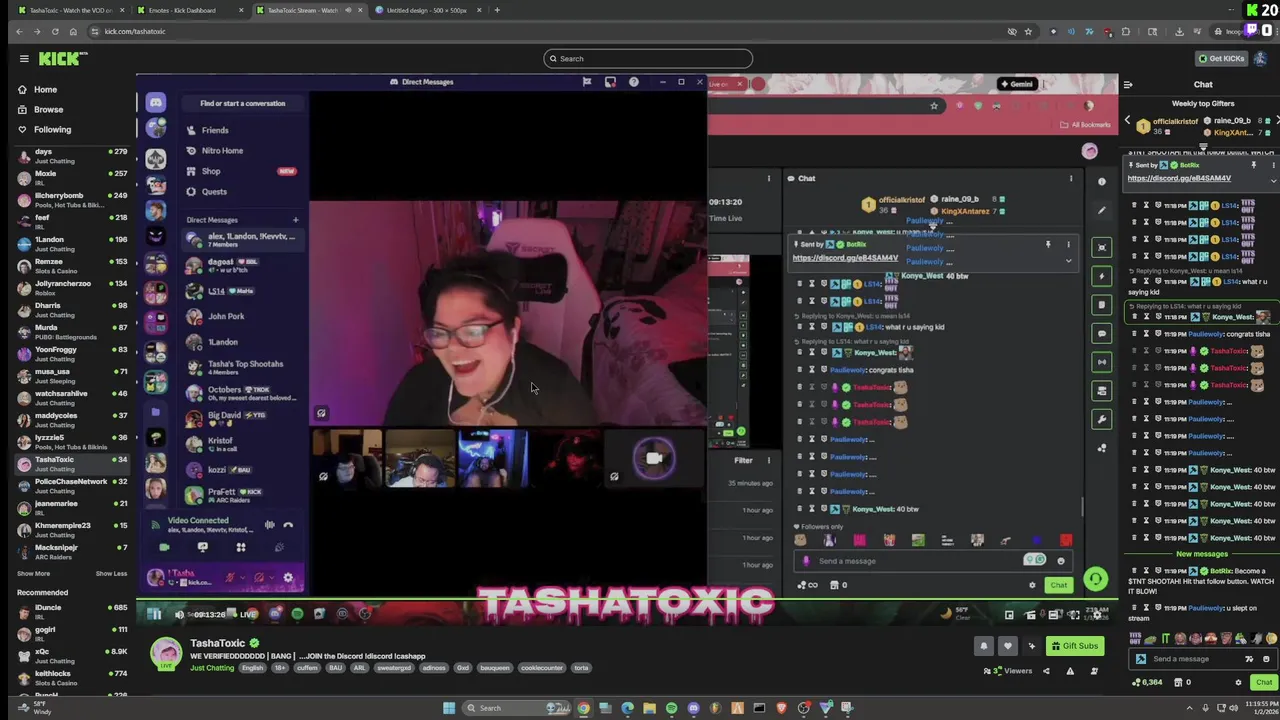The height and width of the screenshot is (720, 1280).
Task: Open the pinned discord.gg link in chat
Action: (x=1179, y=178)
